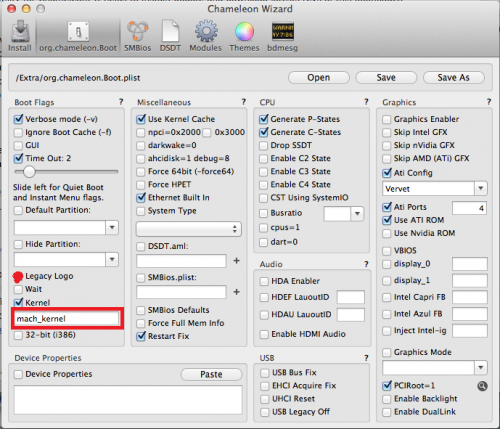Check Graphics Enabler
Image resolution: width=500 pixels, height=429 pixels.
pos(387,119)
